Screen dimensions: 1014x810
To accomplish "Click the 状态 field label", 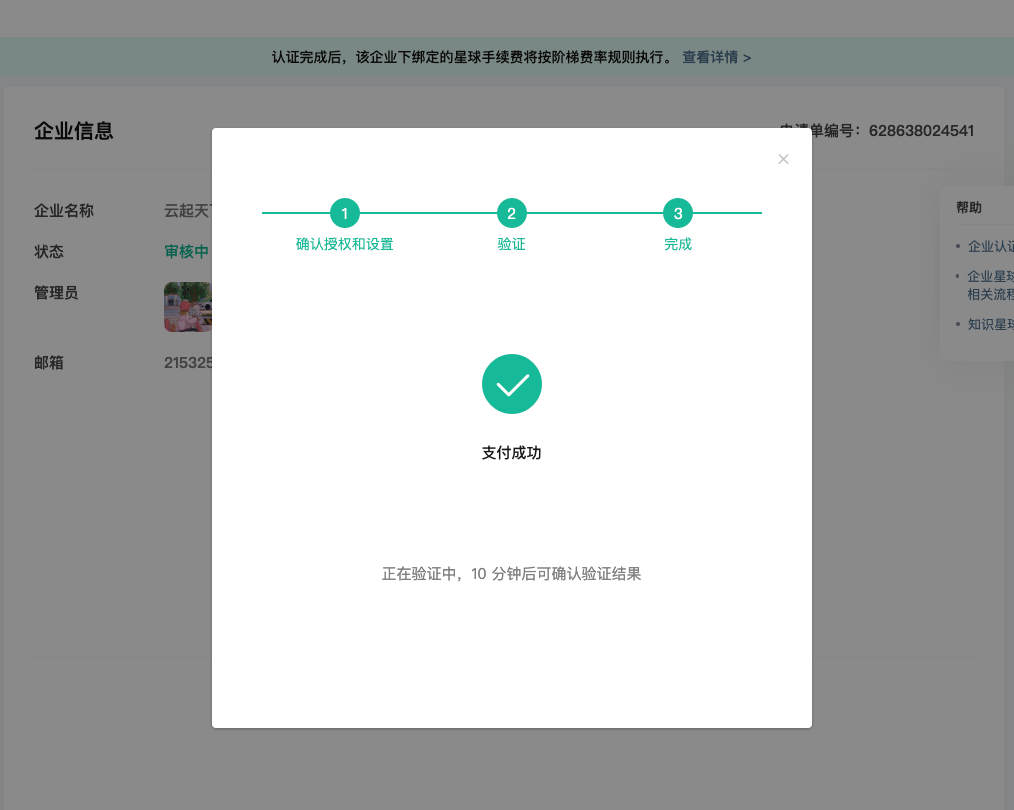I will pos(49,251).
